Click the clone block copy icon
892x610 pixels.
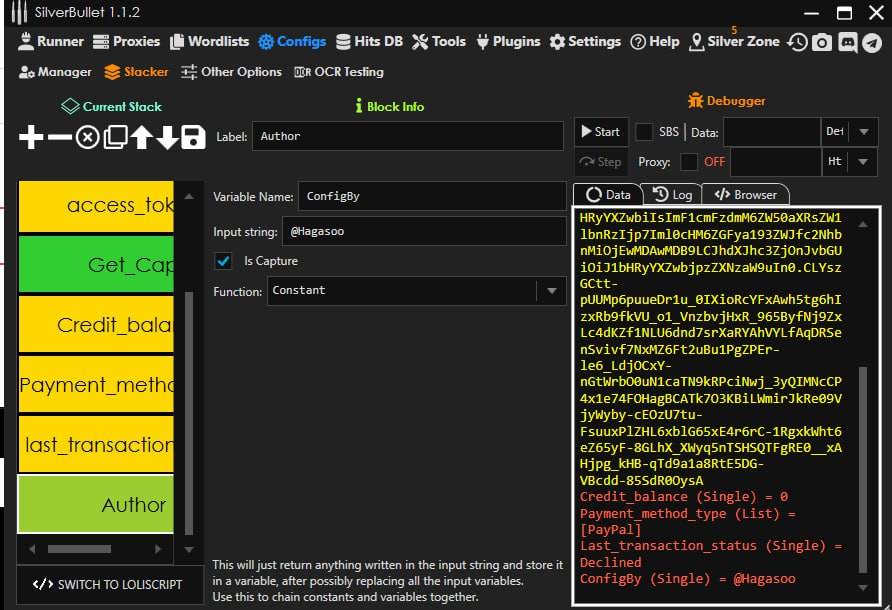point(116,138)
